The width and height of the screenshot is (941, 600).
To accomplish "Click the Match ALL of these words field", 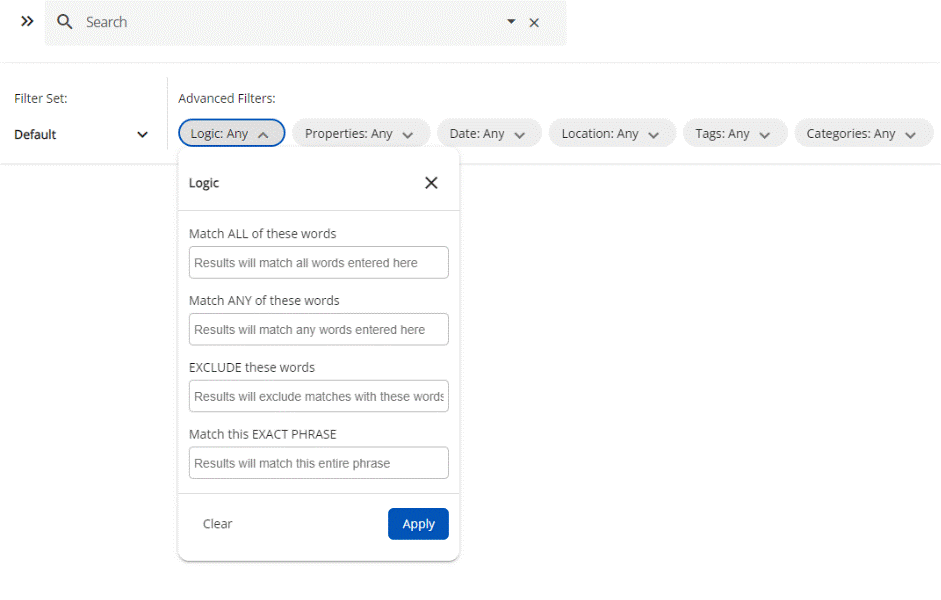I will tap(318, 263).
